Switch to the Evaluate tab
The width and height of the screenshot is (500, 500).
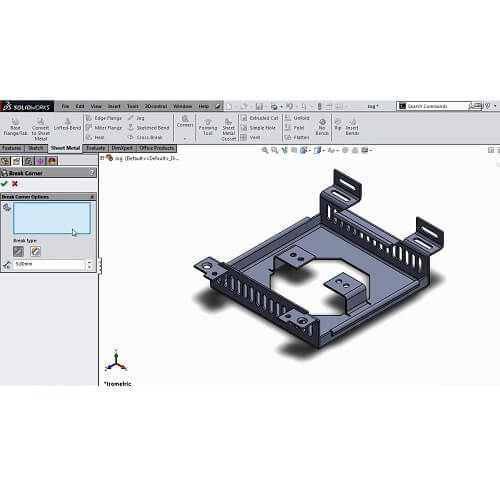pos(96,148)
